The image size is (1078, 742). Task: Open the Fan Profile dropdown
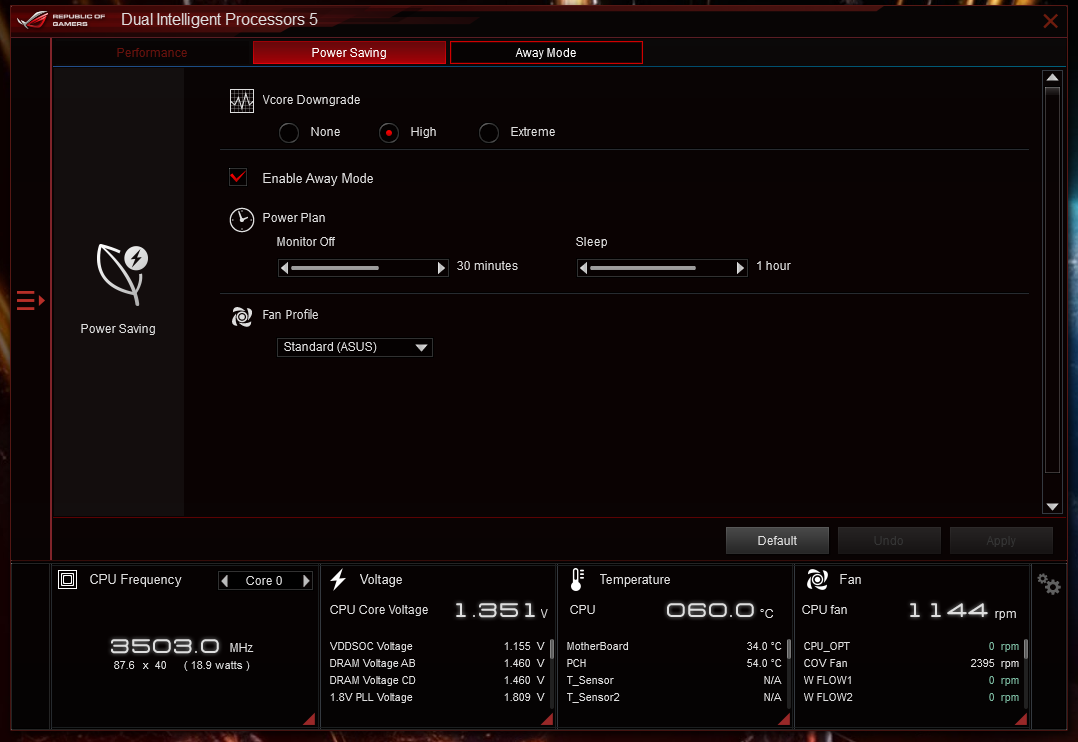355,347
